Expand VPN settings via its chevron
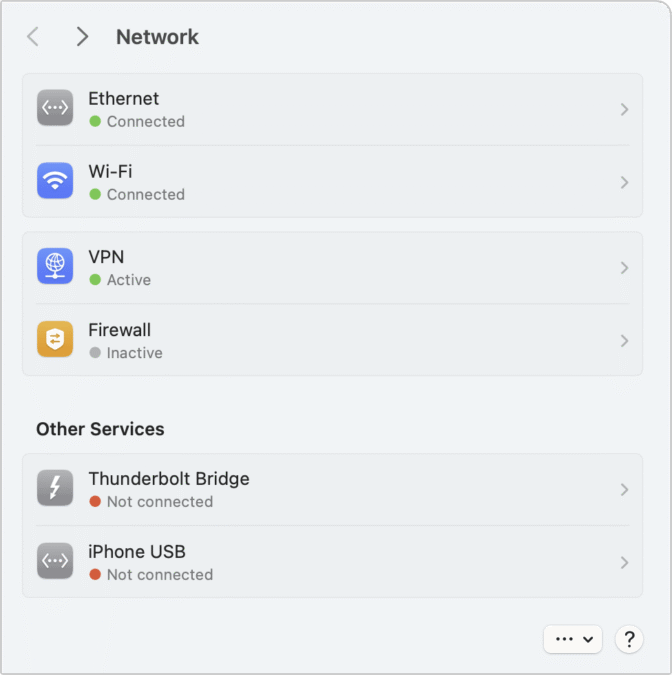 coord(624,268)
